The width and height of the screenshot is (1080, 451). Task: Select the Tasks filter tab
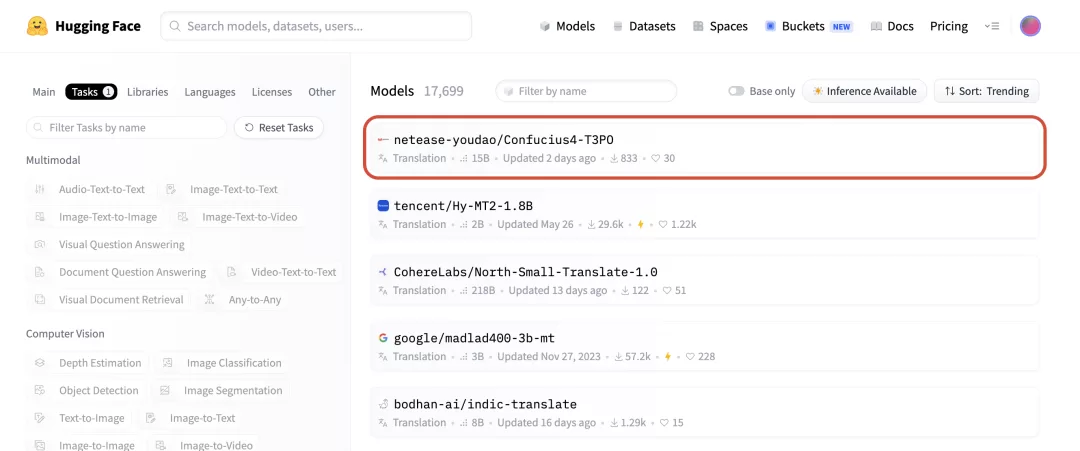pyautogui.click(x=91, y=92)
